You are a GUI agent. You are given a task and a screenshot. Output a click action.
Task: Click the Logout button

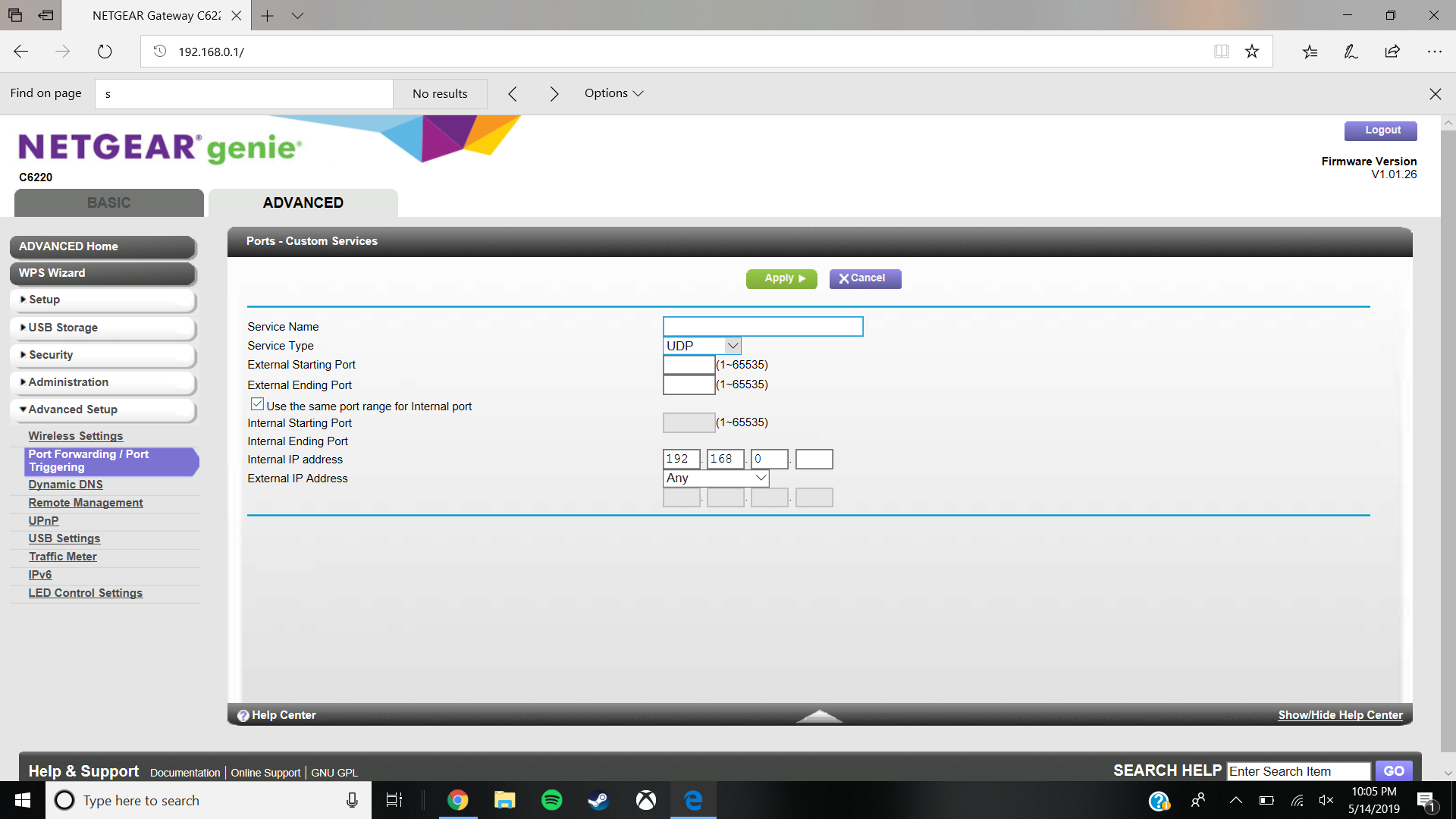click(x=1381, y=130)
